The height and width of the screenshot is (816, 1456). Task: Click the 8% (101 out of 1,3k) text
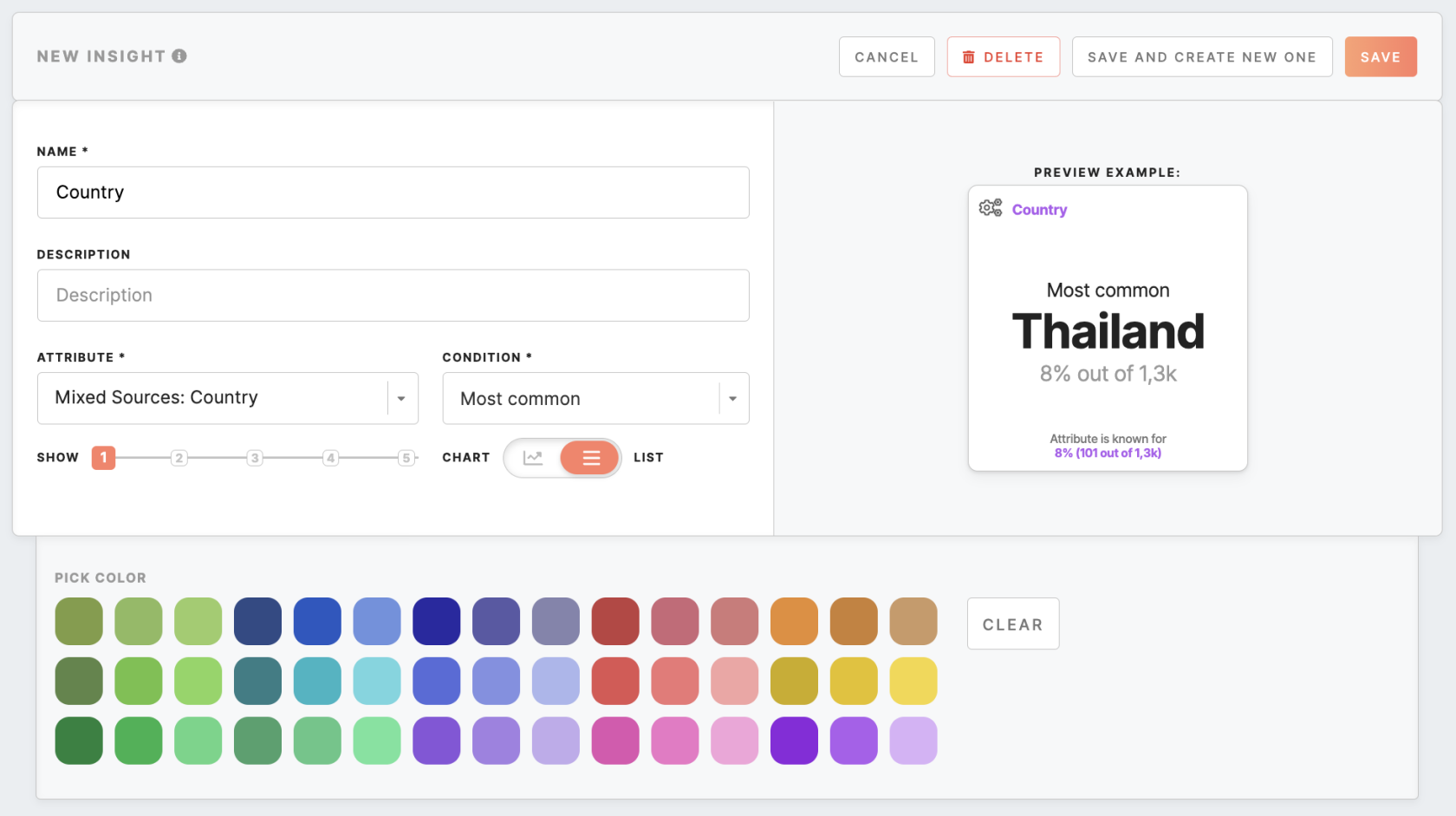1108,453
